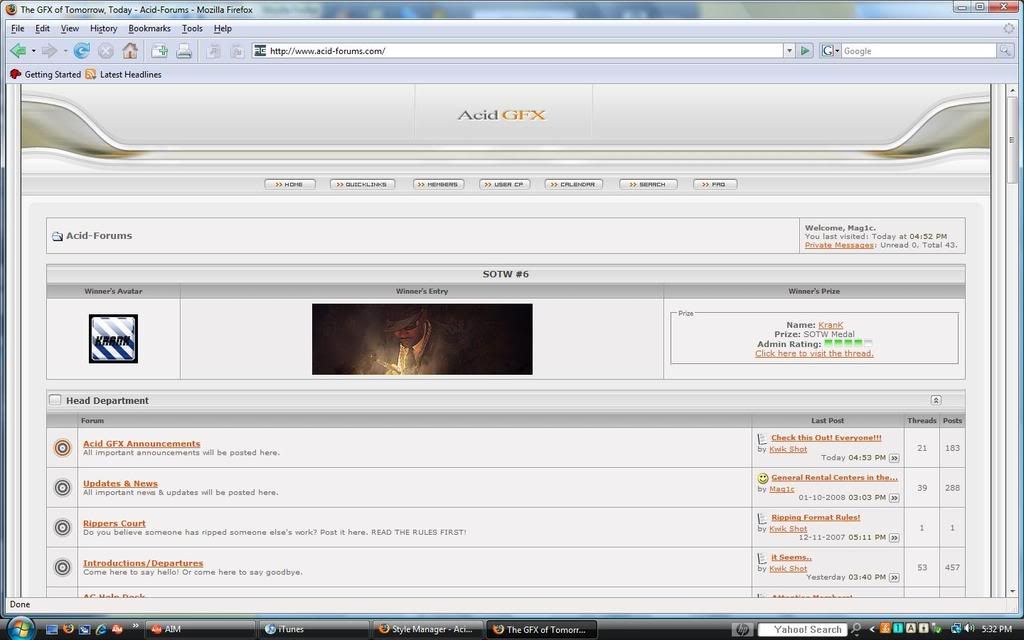The image size is (1024, 640).
Task: Collapse the Head Department category
Action: coord(935,400)
